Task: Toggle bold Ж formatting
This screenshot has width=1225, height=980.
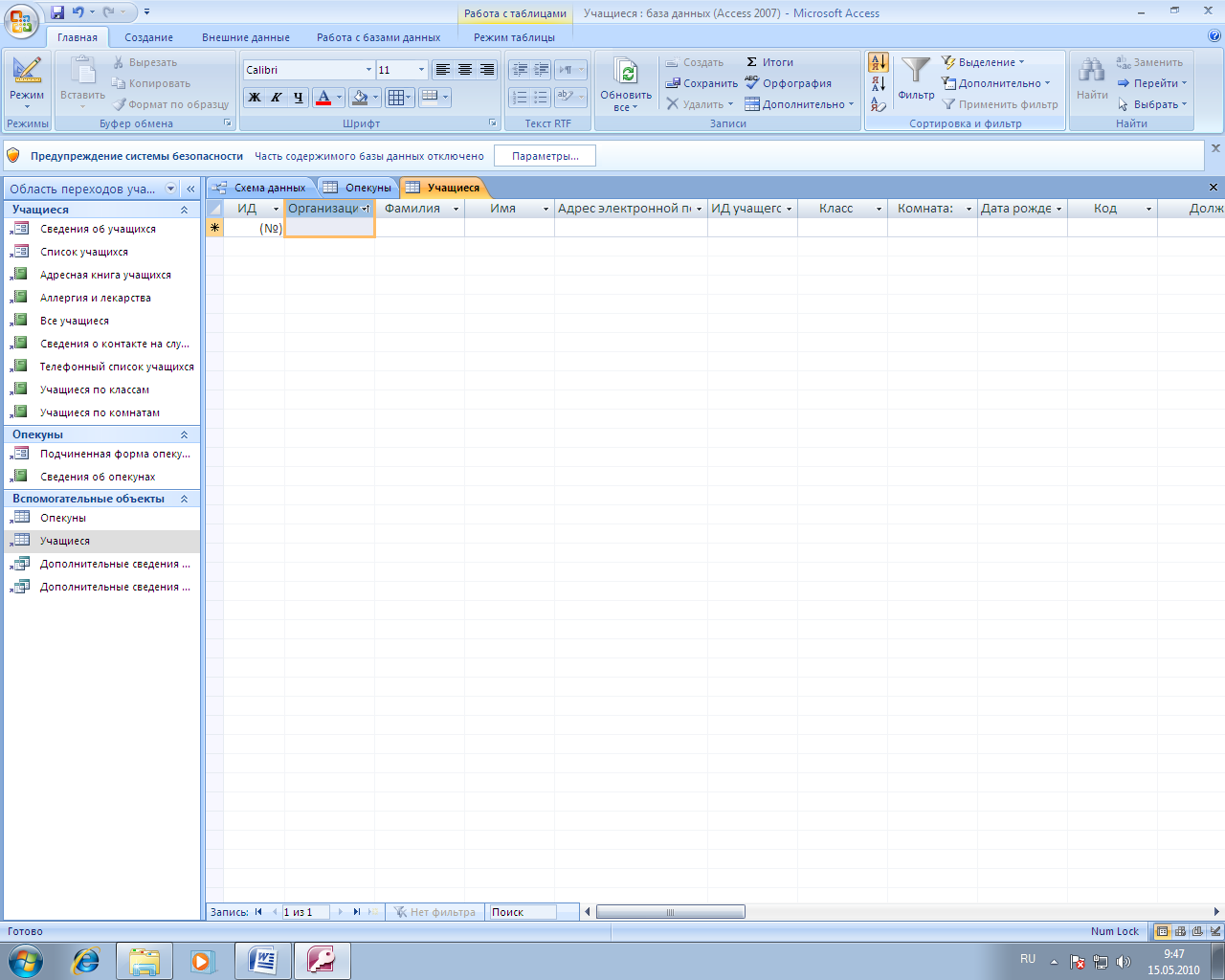Action: (x=255, y=98)
